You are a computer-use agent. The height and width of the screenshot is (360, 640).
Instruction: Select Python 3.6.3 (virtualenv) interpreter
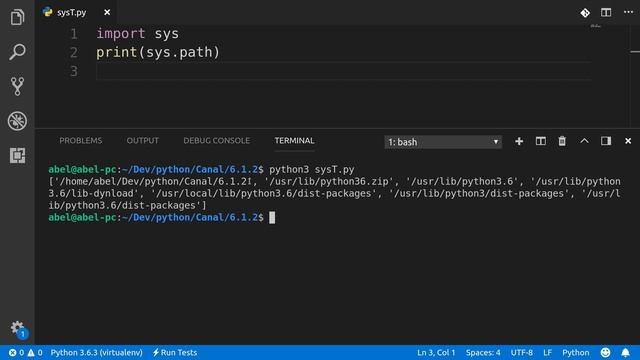(96, 353)
